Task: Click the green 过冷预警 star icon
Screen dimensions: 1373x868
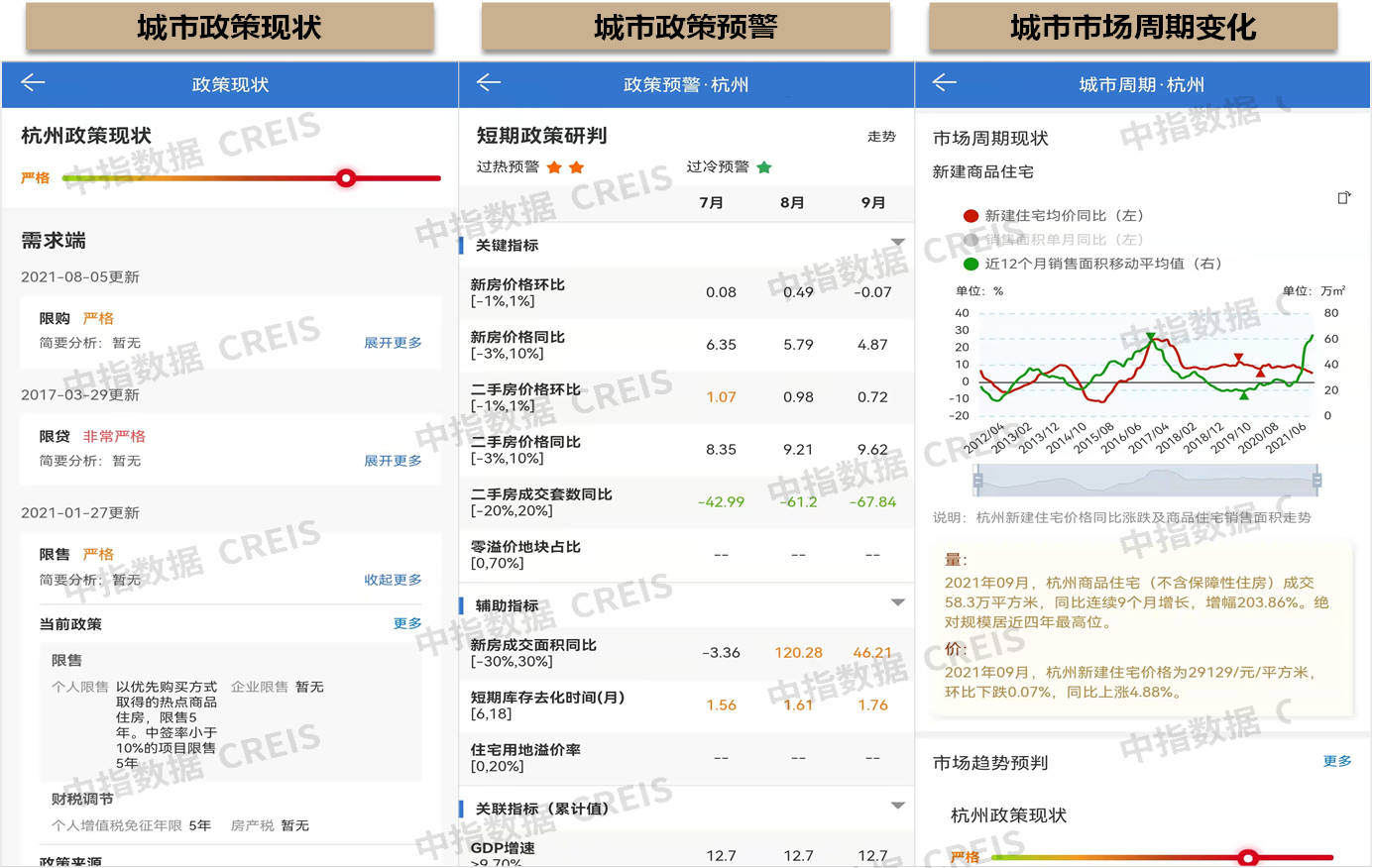Action: tap(764, 167)
